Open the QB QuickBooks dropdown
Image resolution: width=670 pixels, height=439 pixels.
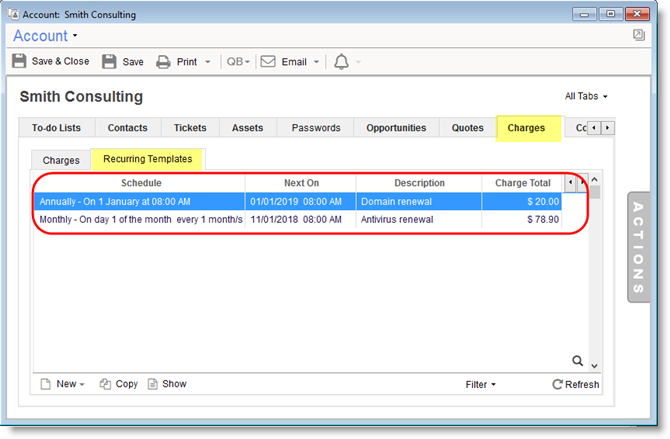(239, 61)
